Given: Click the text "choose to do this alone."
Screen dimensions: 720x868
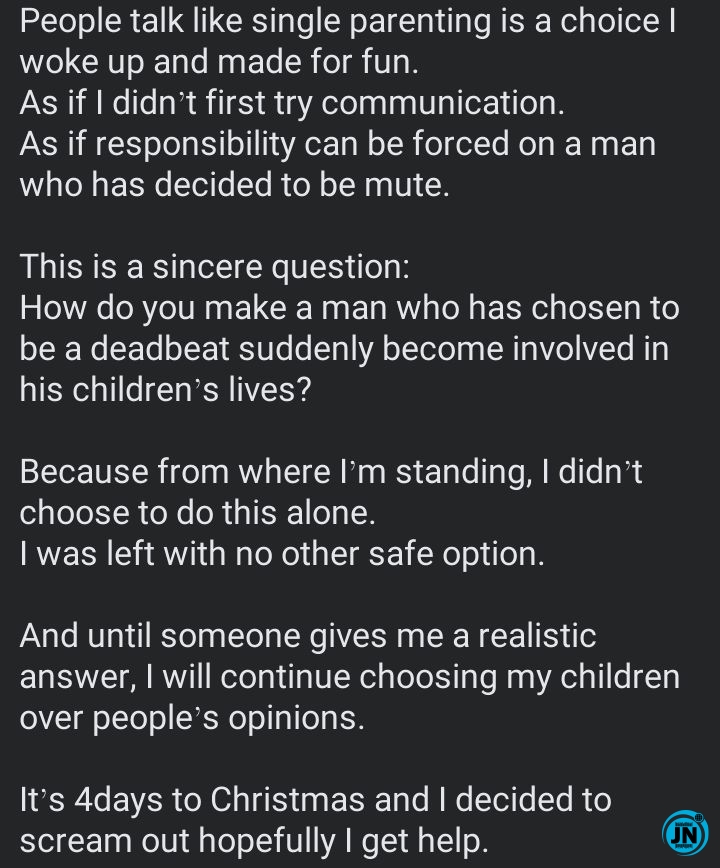Looking at the screenshot, I should click(197, 512).
